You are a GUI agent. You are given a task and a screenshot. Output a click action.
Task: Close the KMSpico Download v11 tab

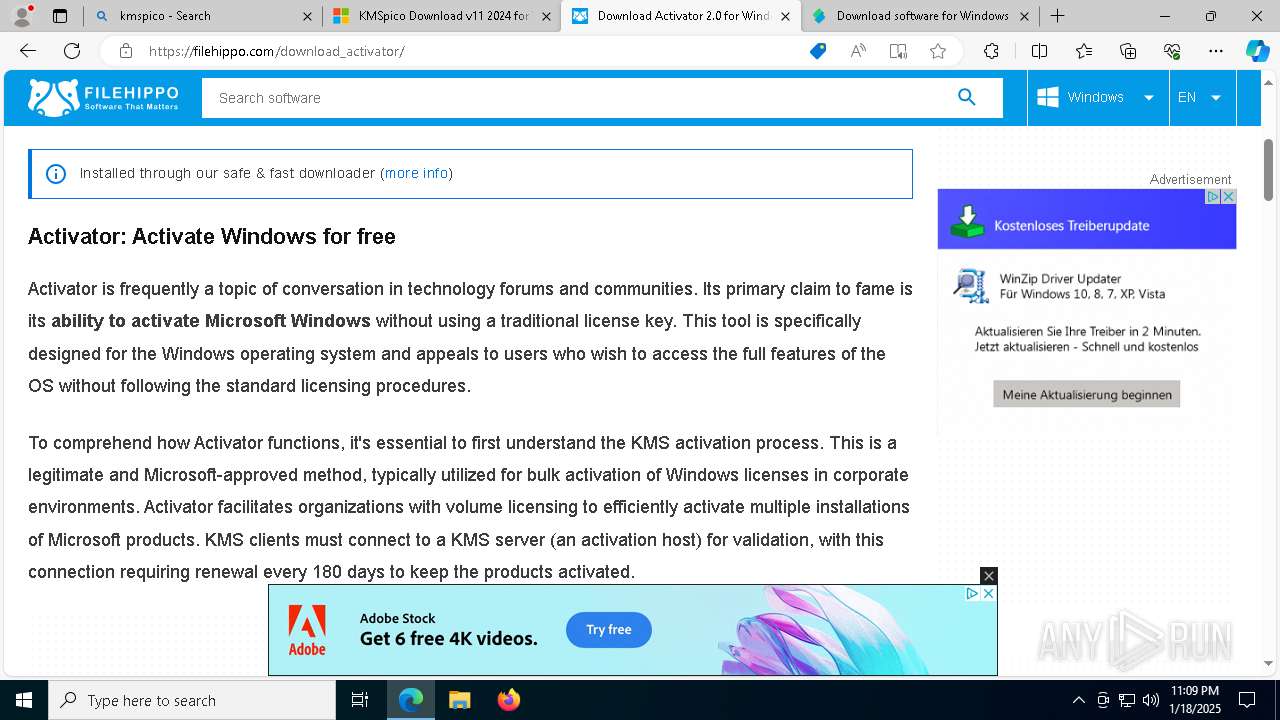pos(546,16)
